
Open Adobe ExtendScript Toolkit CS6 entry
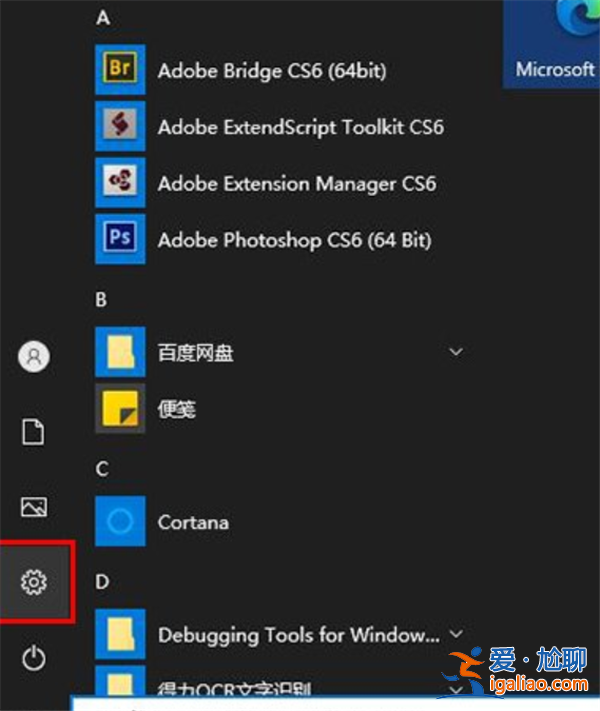pos(301,127)
